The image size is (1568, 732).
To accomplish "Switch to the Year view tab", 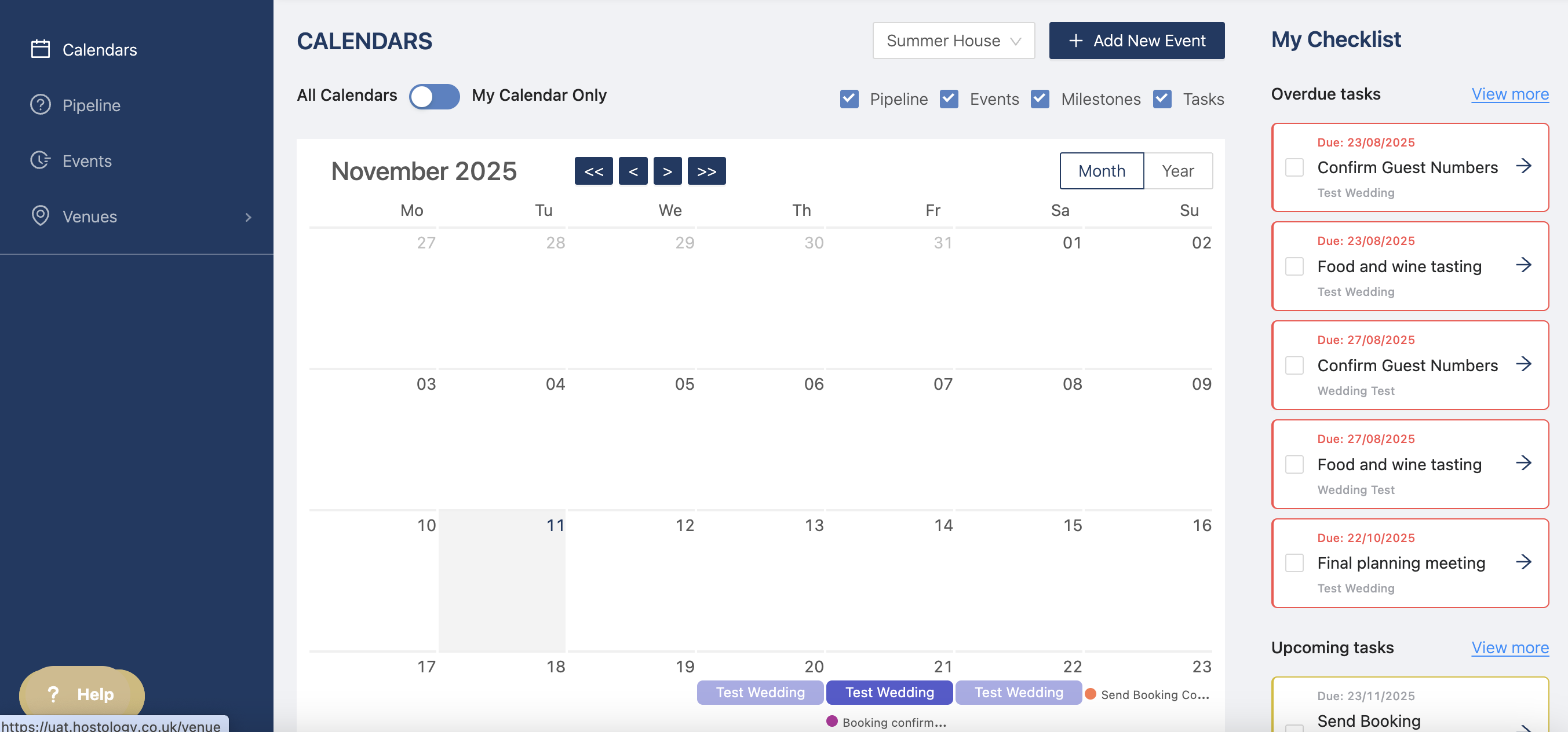I will click(1177, 171).
